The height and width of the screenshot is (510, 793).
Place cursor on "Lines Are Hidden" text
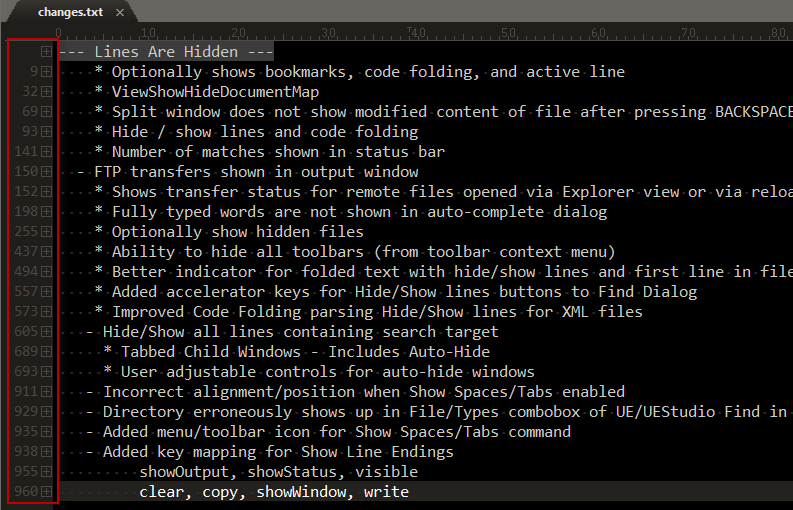[166, 52]
